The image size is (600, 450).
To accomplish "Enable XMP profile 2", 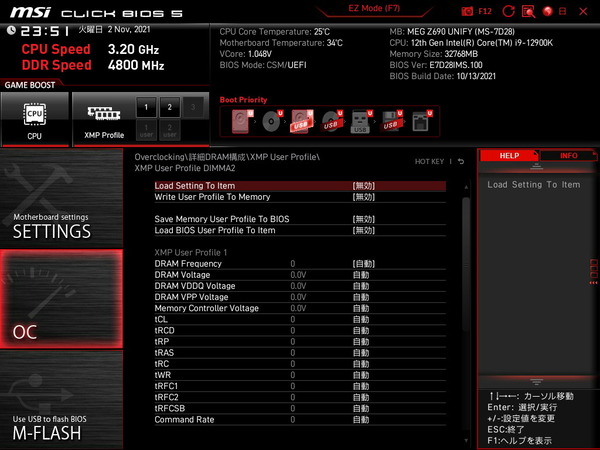I will click(x=170, y=107).
